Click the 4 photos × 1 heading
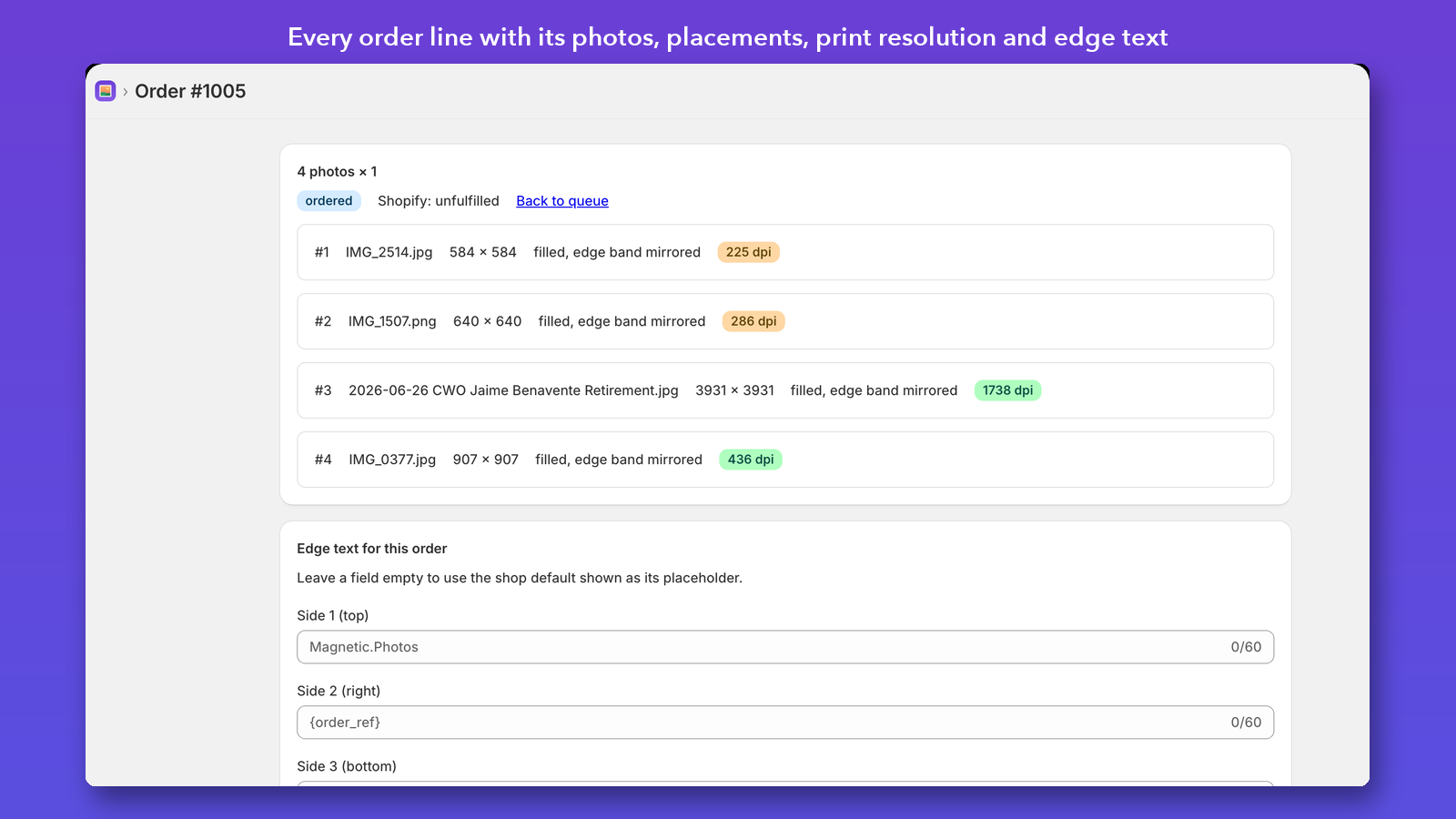 coord(337,172)
